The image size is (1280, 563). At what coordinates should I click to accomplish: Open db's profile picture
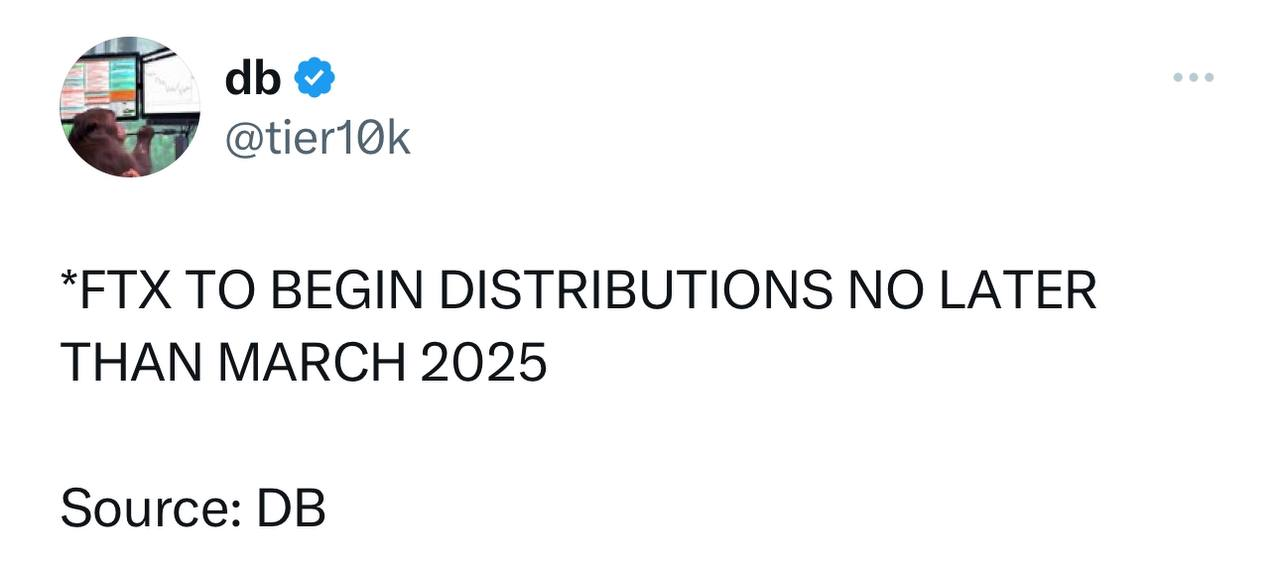tap(131, 107)
